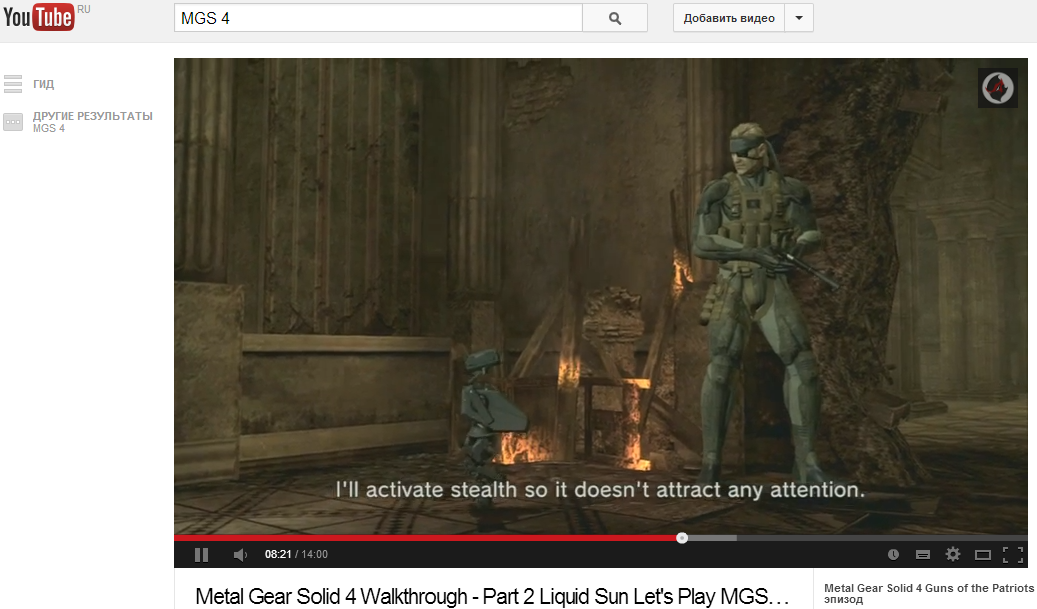The image size is (1037, 609).
Task: Click the video progress scrubber handle
Action: (x=682, y=538)
